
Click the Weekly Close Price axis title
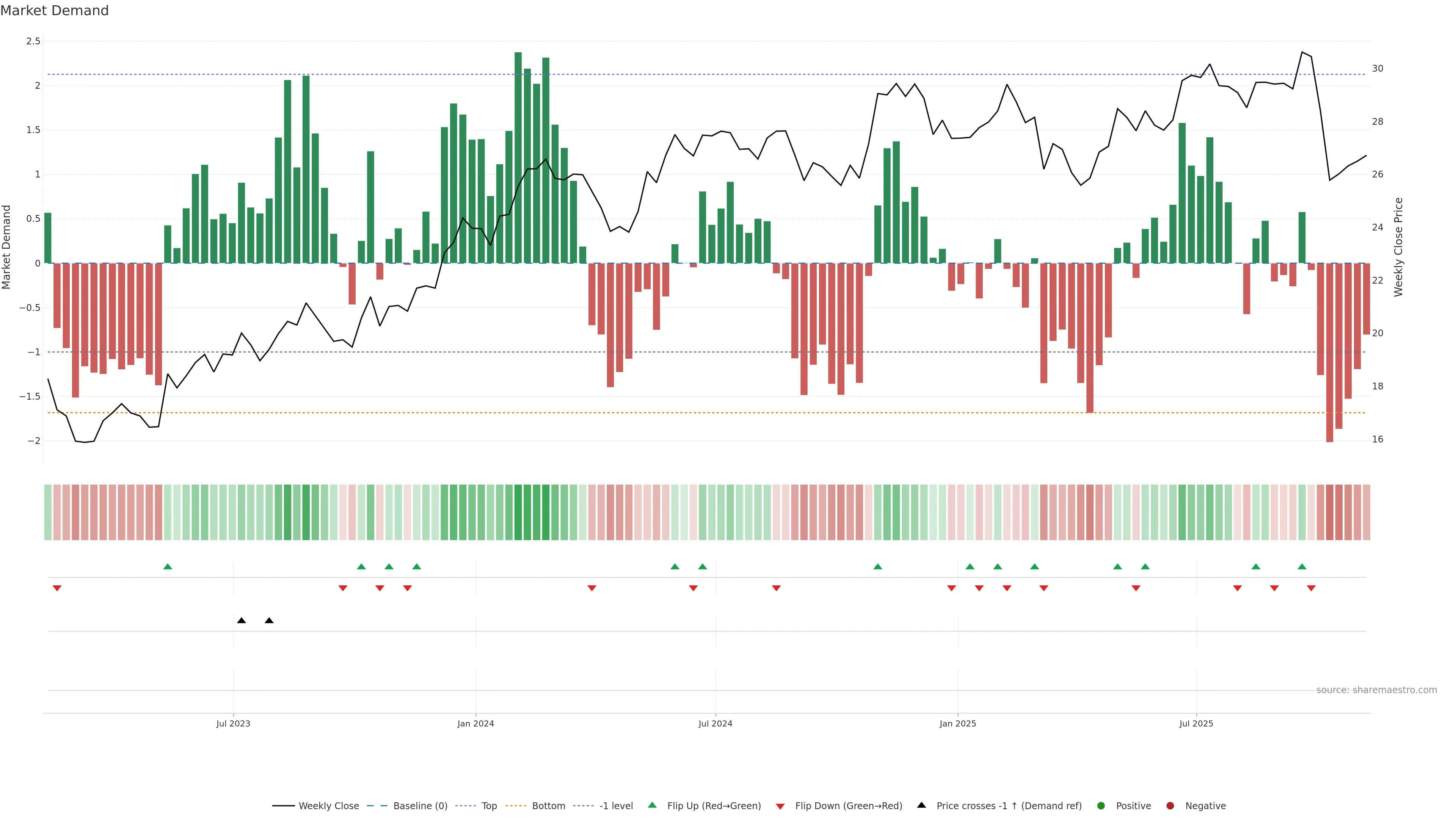(1398, 247)
